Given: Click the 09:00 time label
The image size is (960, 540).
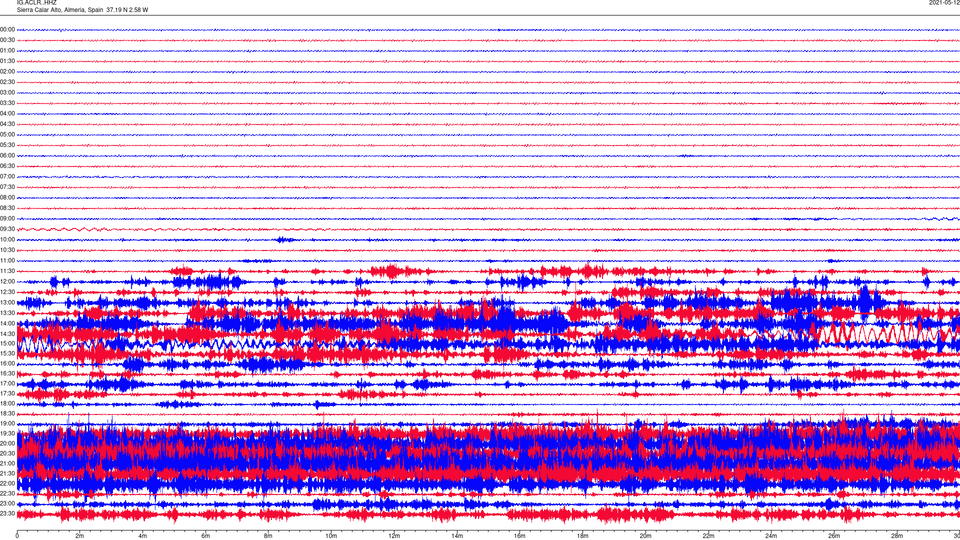Looking at the screenshot, I should coord(7,219).
